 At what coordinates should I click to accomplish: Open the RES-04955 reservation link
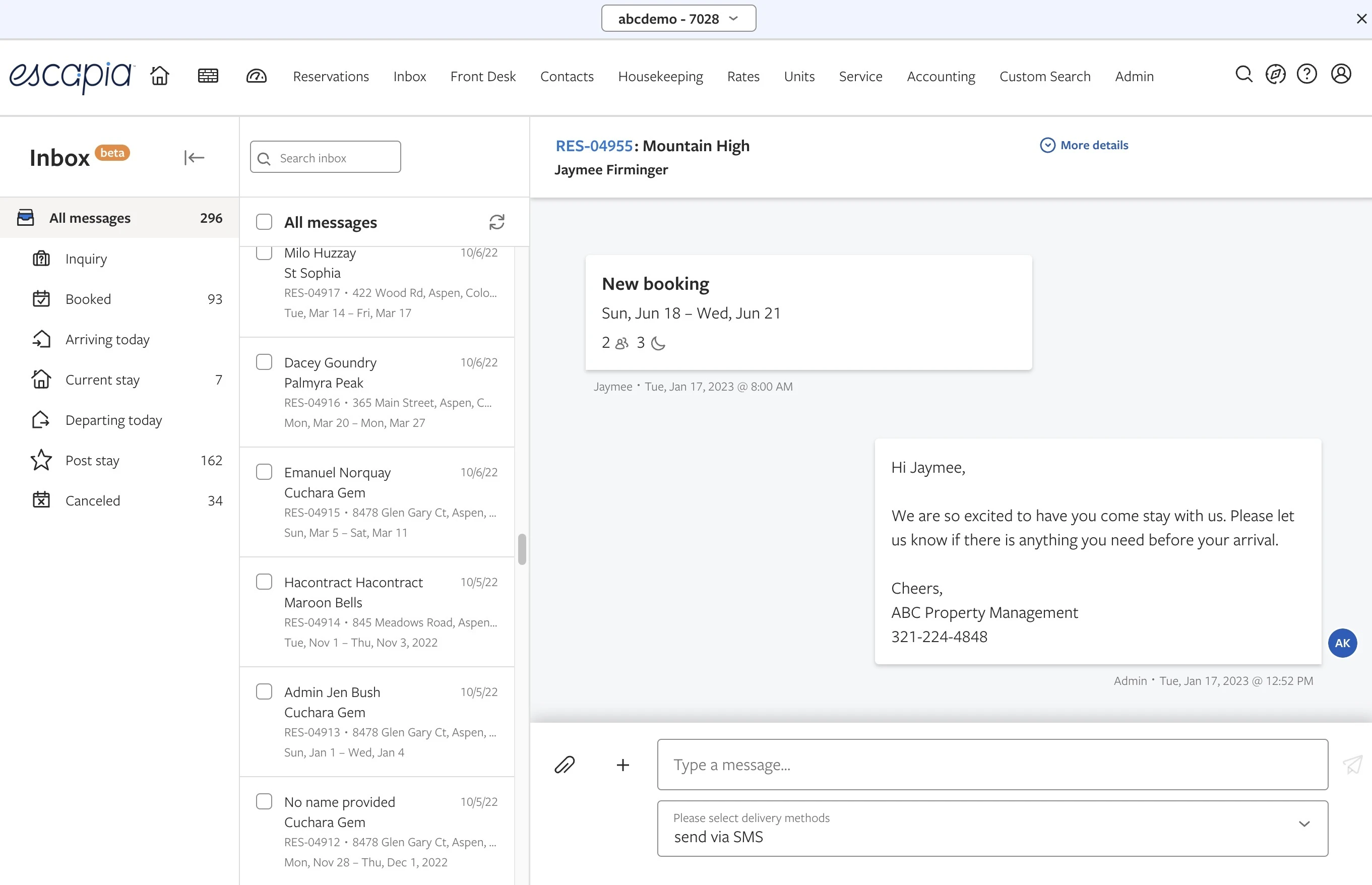tap(594, 146)
